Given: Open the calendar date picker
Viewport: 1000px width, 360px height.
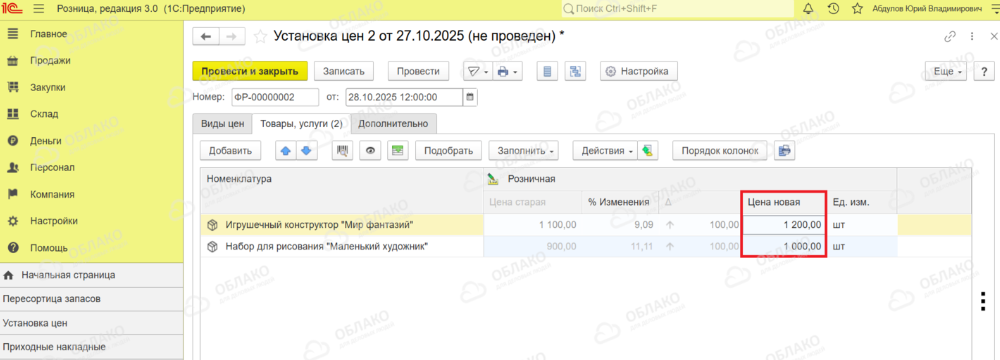Looking at the screenshot, I should (x=471, y=97).
